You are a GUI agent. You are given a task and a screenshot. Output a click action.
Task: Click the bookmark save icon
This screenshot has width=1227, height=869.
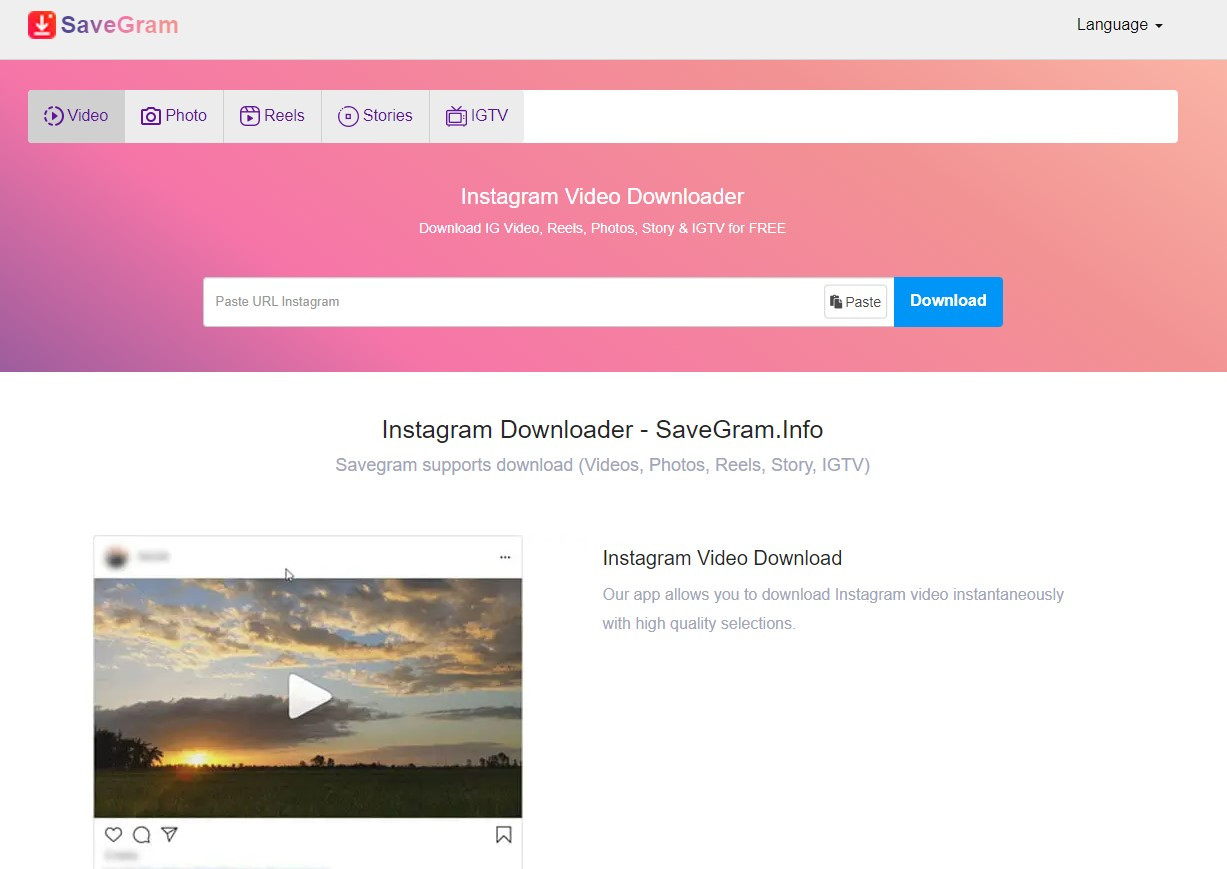[x=504, y=834]
